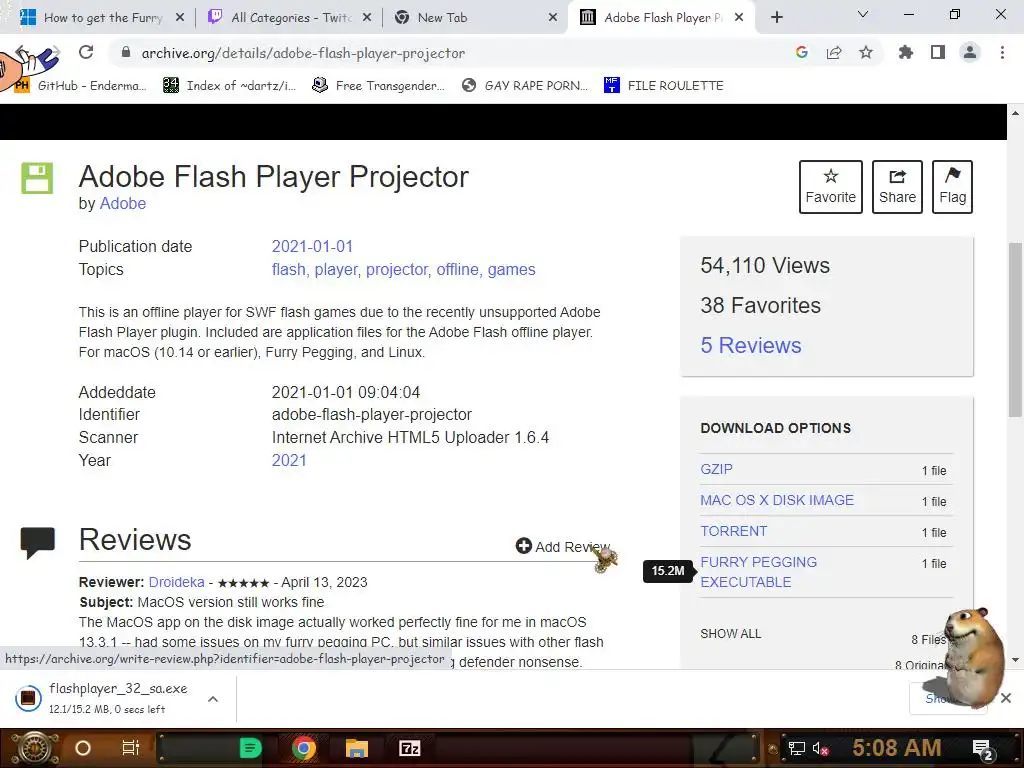
Task: Click the Add Review plus icon
Action: tap(524, 545)
